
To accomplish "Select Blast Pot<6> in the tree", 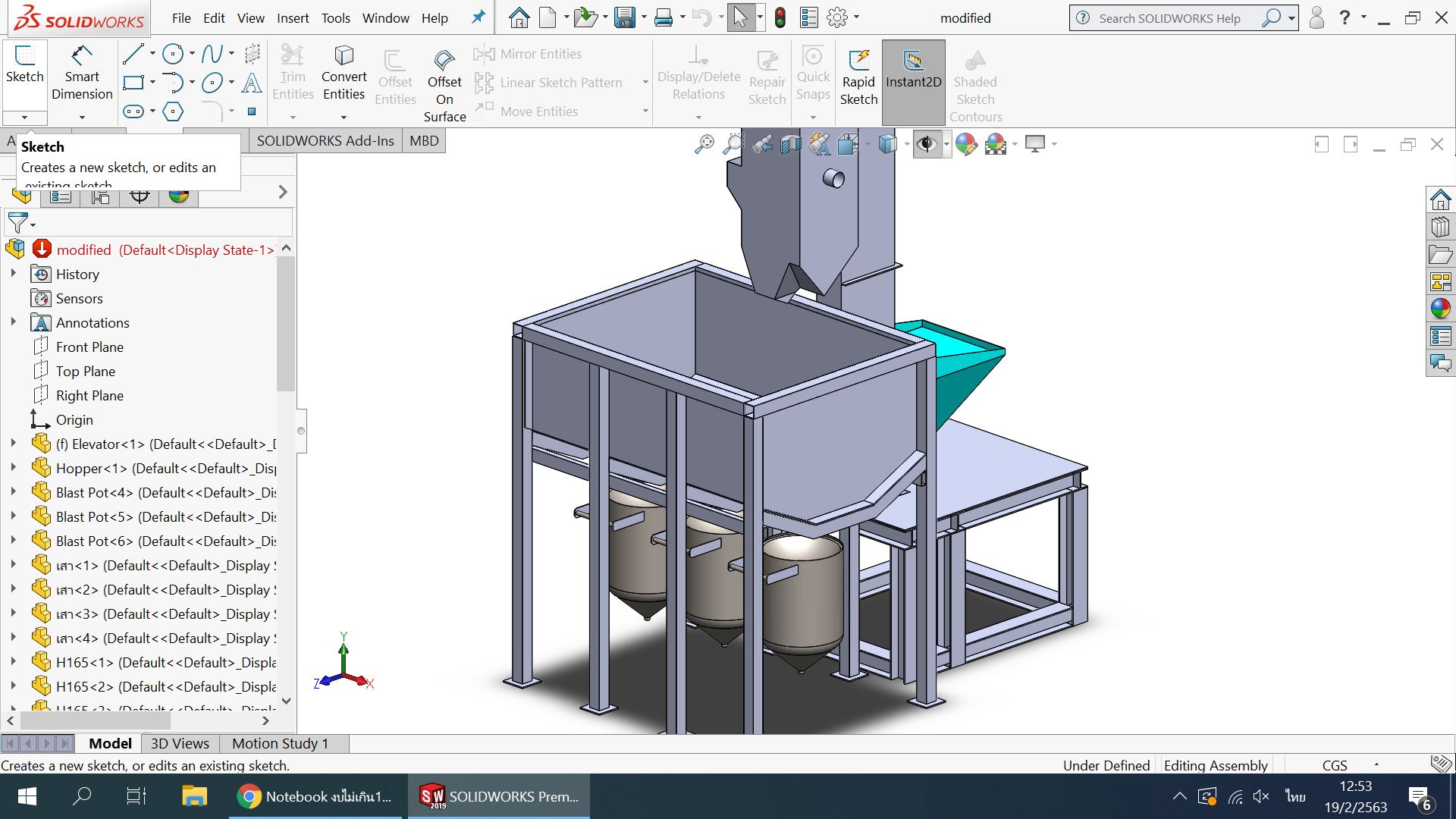I will tap(154, 541).
